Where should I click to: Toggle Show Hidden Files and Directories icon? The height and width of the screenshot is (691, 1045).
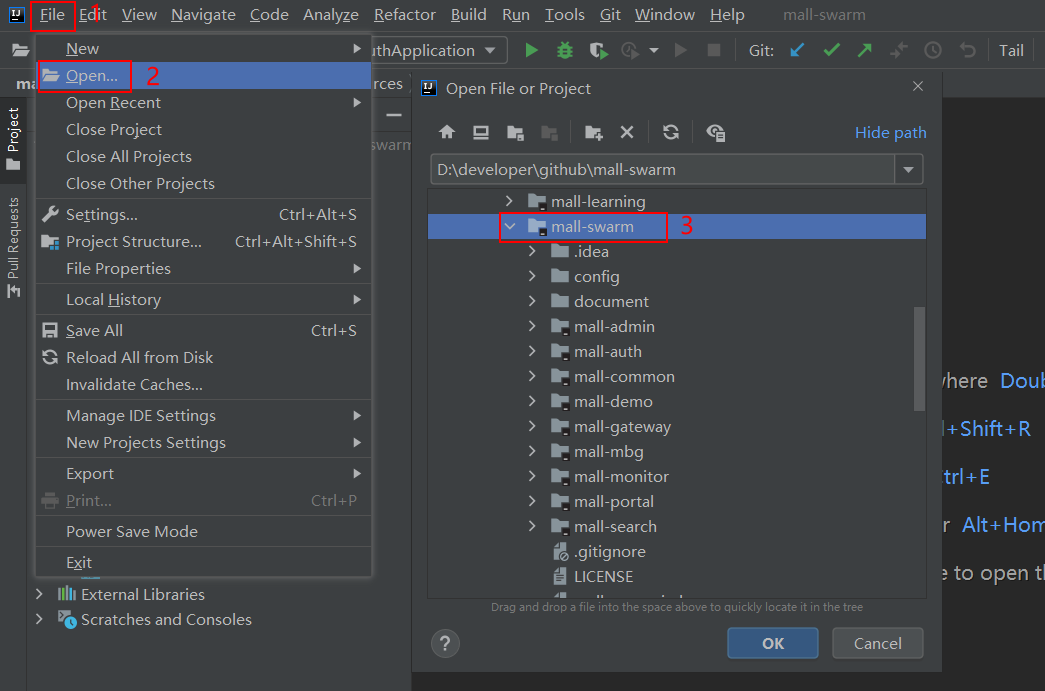pos(716,133)
